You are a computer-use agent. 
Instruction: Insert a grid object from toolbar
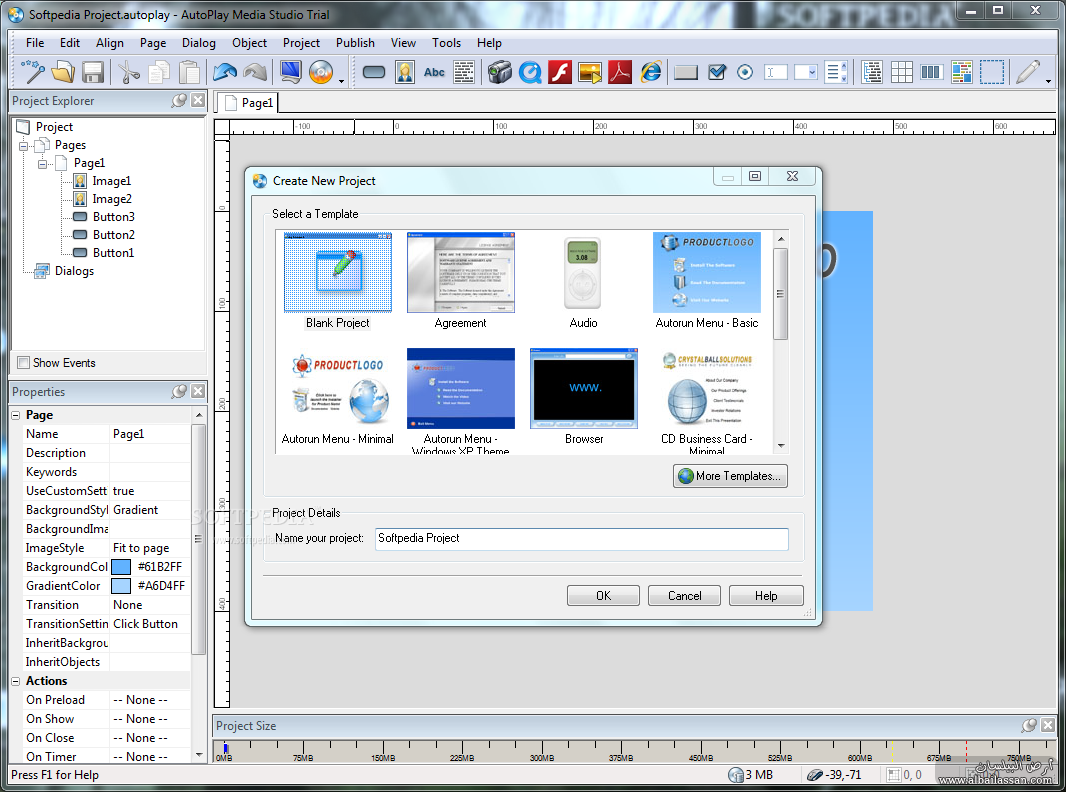coord(901,71)
